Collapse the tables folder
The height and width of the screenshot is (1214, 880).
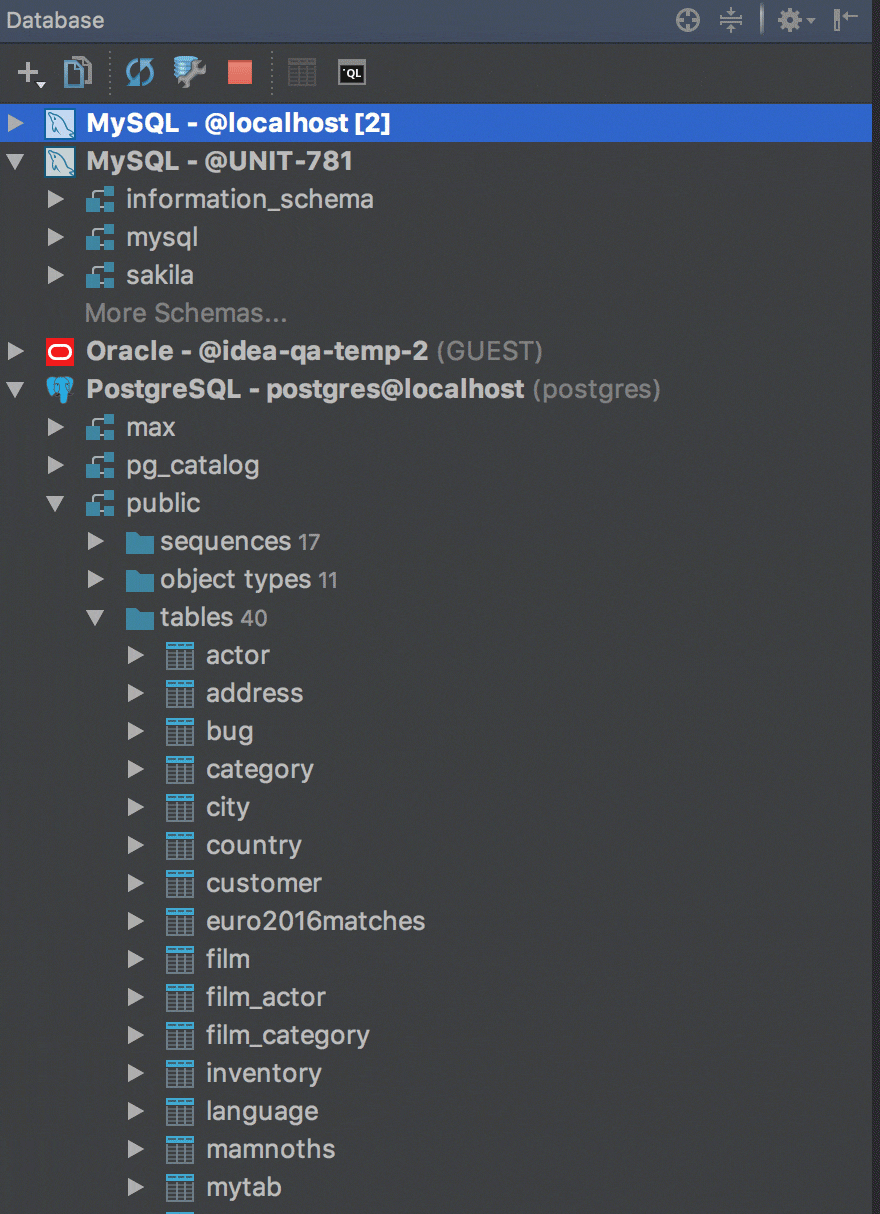coord(96,617)
